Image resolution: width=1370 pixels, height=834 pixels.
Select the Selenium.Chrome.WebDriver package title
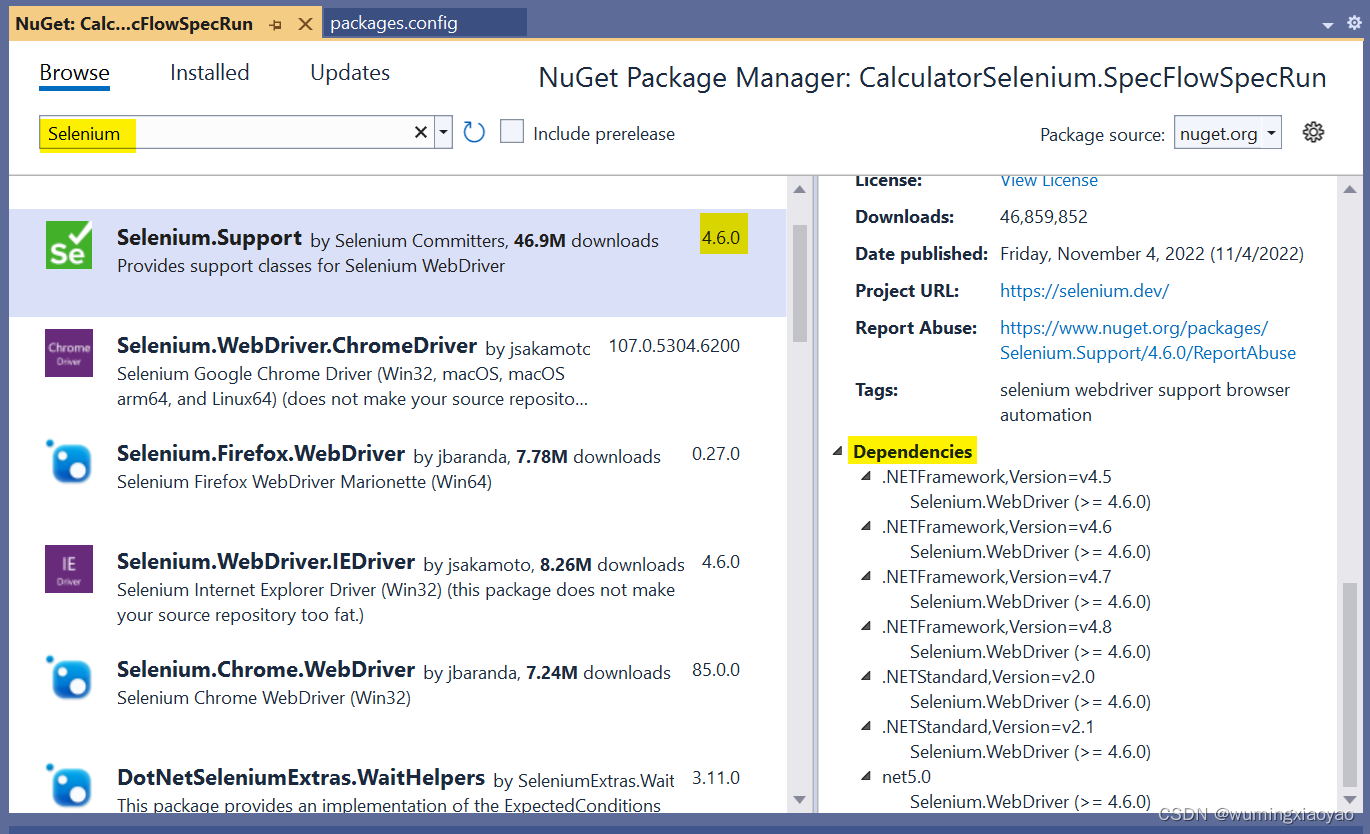click(x=266, y=670)
